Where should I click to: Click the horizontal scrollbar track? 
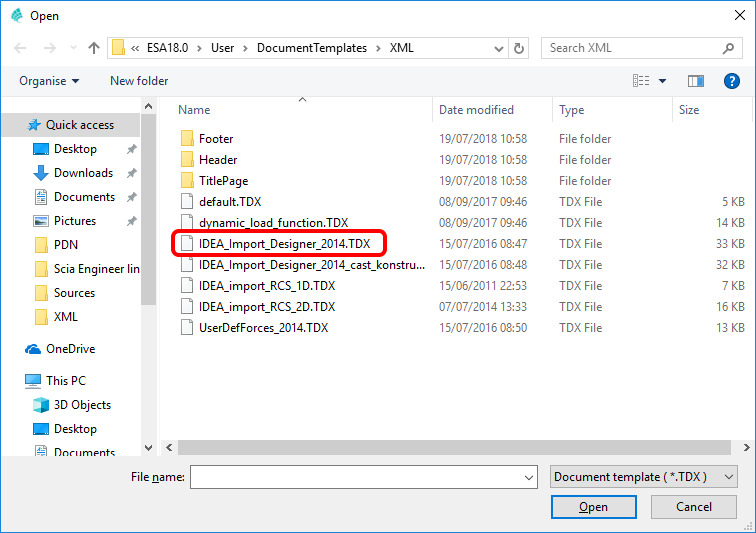pyautogui.click(x=454, y=448)
